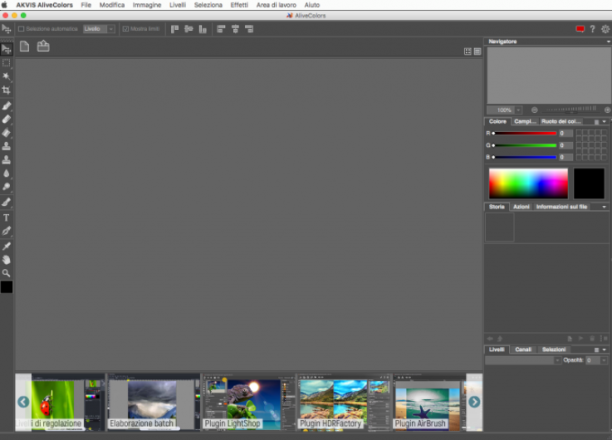The height and width of the screenshot is (440, 612).
Task: Open the settings gear icon
Action: point(605,29)
